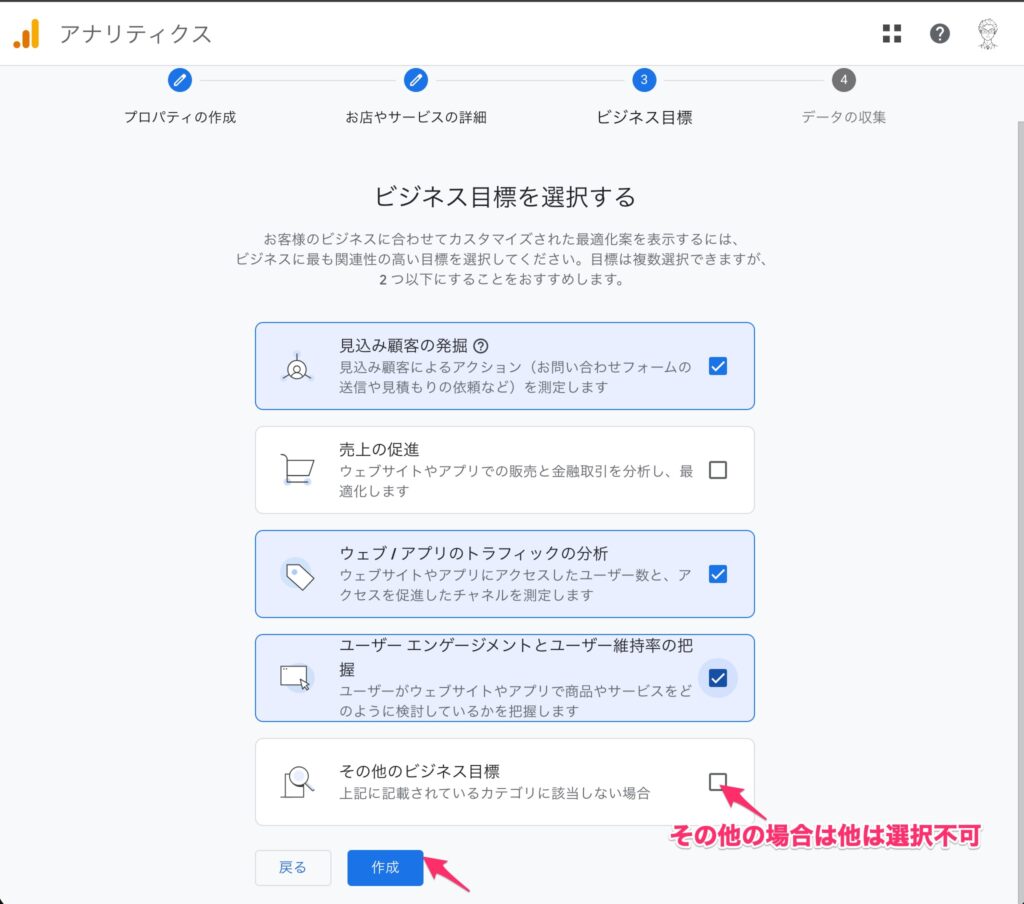Uncheck the 見込み顧客の発掘 checkbox

click(717, 366)
